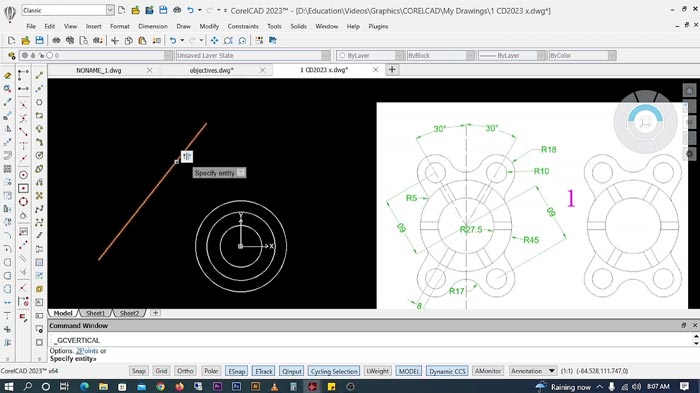Open the Modify menu
The width and height of the screenshot is (700, 393).
pyautogui.click(x=209, y=26)
